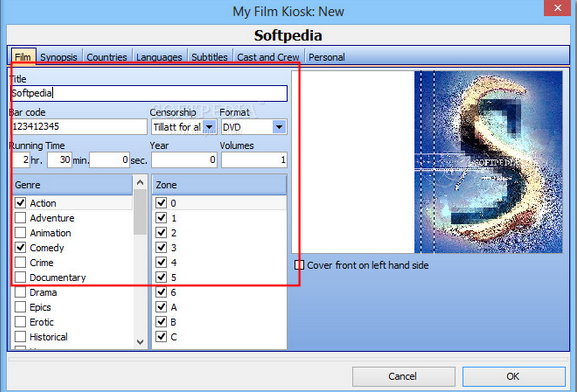Uncheck the Action genre checkbox
The image size is (577, 392).
click(x=21, y=203)
